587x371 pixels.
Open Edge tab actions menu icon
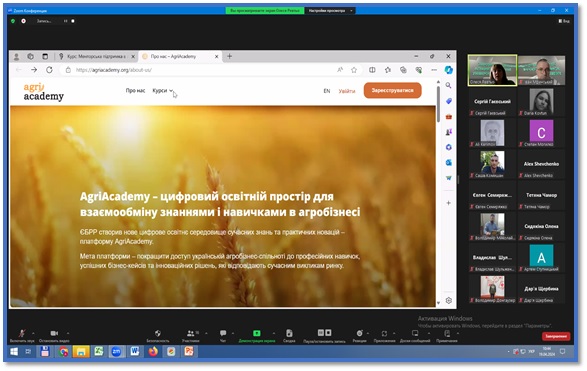45,57
